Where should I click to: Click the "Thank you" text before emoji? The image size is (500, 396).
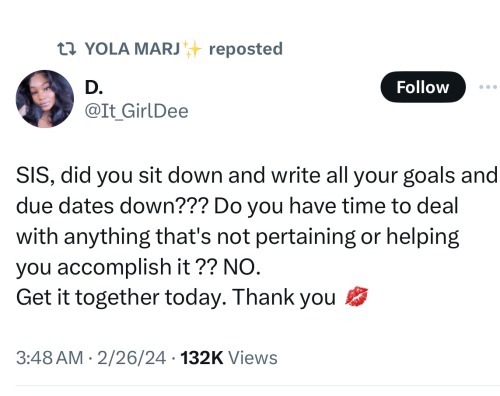point(284,297)
